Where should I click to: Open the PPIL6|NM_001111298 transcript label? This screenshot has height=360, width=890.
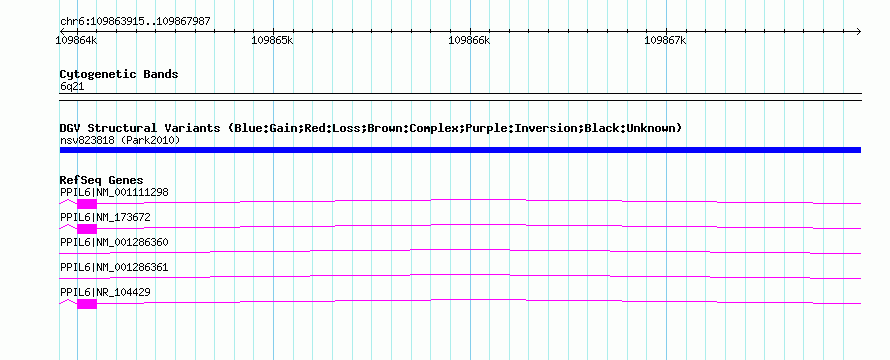click(114, 192)
